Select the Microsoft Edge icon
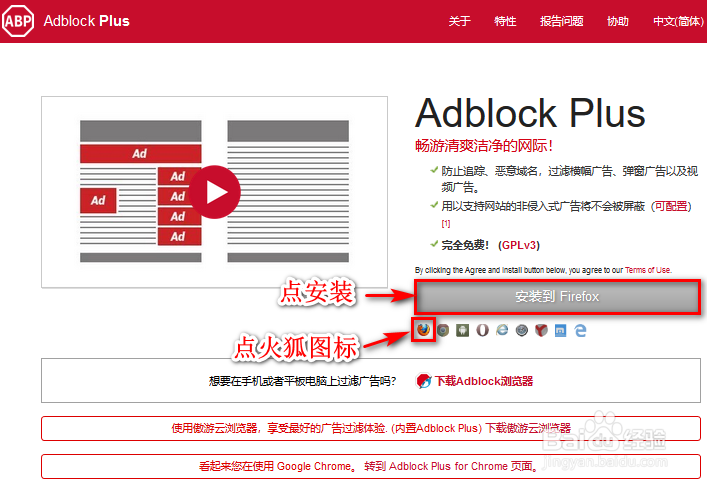 pos(580,330)
